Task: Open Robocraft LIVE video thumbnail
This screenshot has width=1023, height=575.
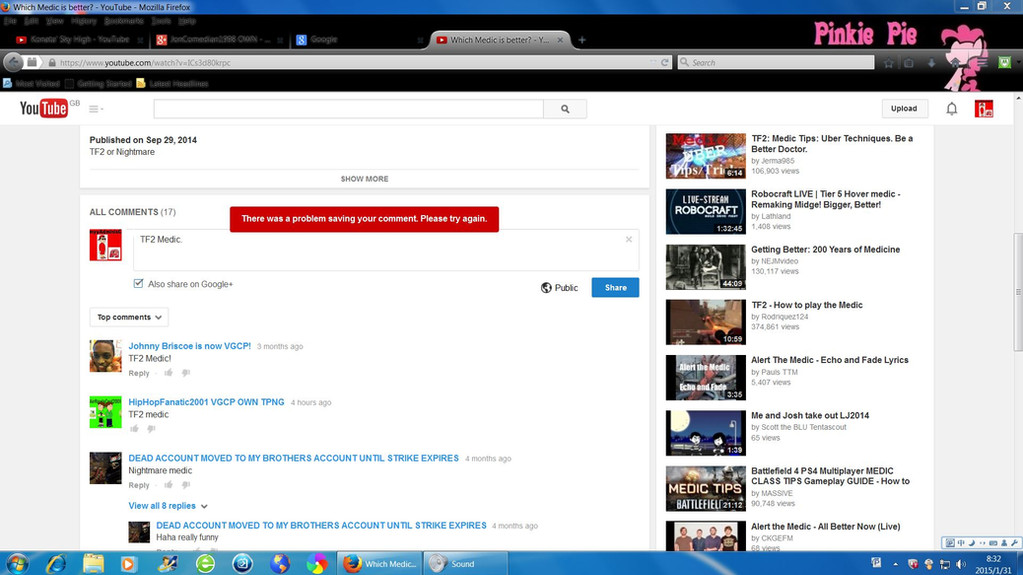Action: pyautogui.click(x=705, y=211)
